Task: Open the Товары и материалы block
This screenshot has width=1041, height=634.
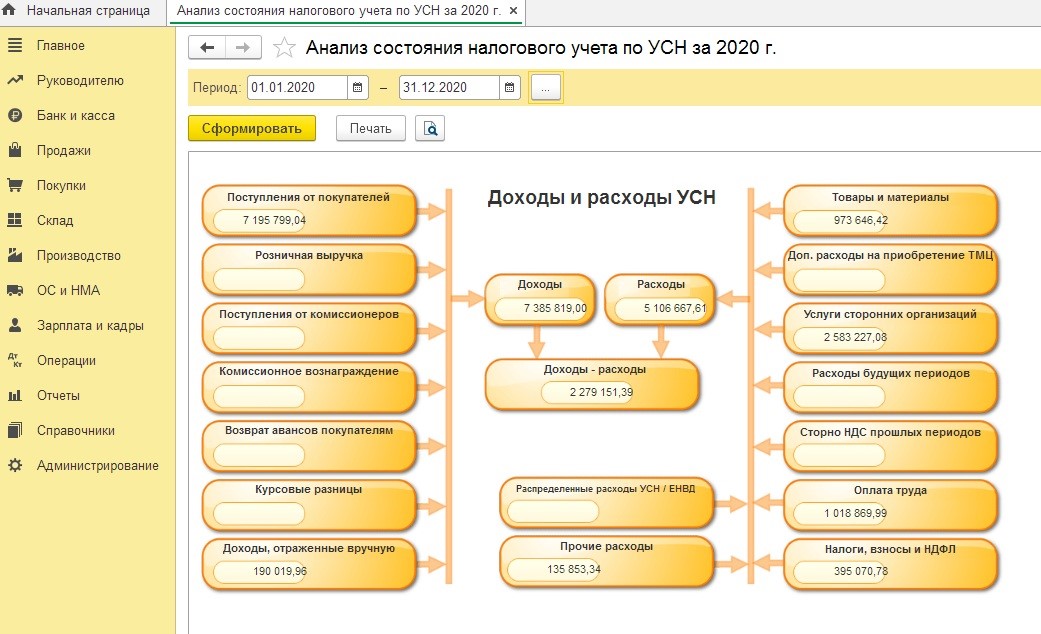Action: (x=890, y=210)
